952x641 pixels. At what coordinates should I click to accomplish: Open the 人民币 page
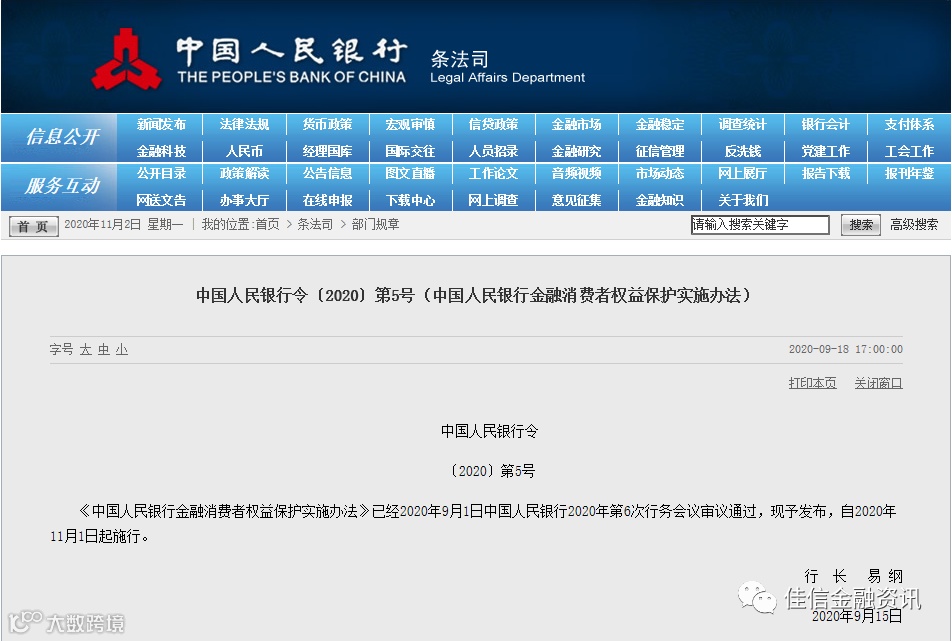pyautogui.click(x=244, y=151)
